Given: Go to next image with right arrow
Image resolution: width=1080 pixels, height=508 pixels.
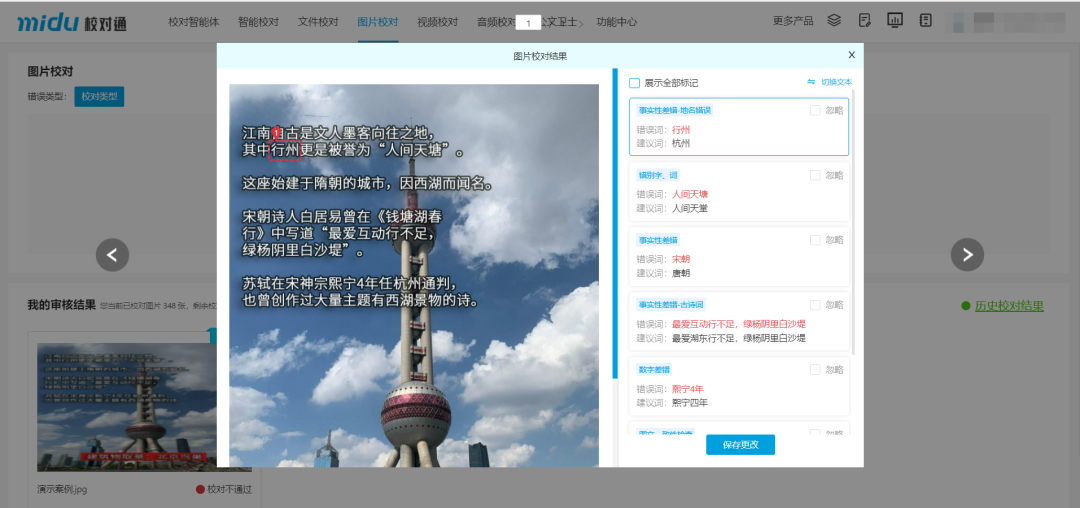Looking at the screenshot, I should click(966, 255).
